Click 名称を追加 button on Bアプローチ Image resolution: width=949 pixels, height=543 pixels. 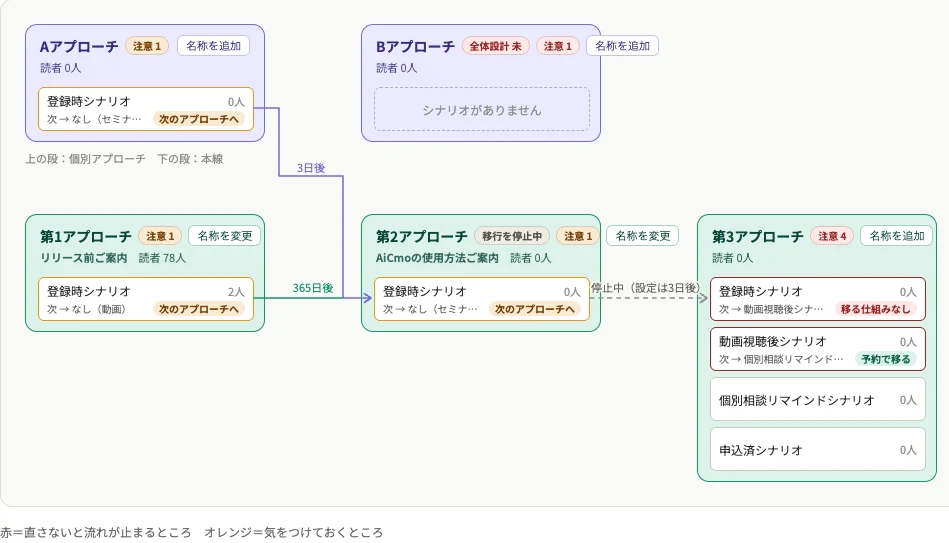(x=622, y=46)
